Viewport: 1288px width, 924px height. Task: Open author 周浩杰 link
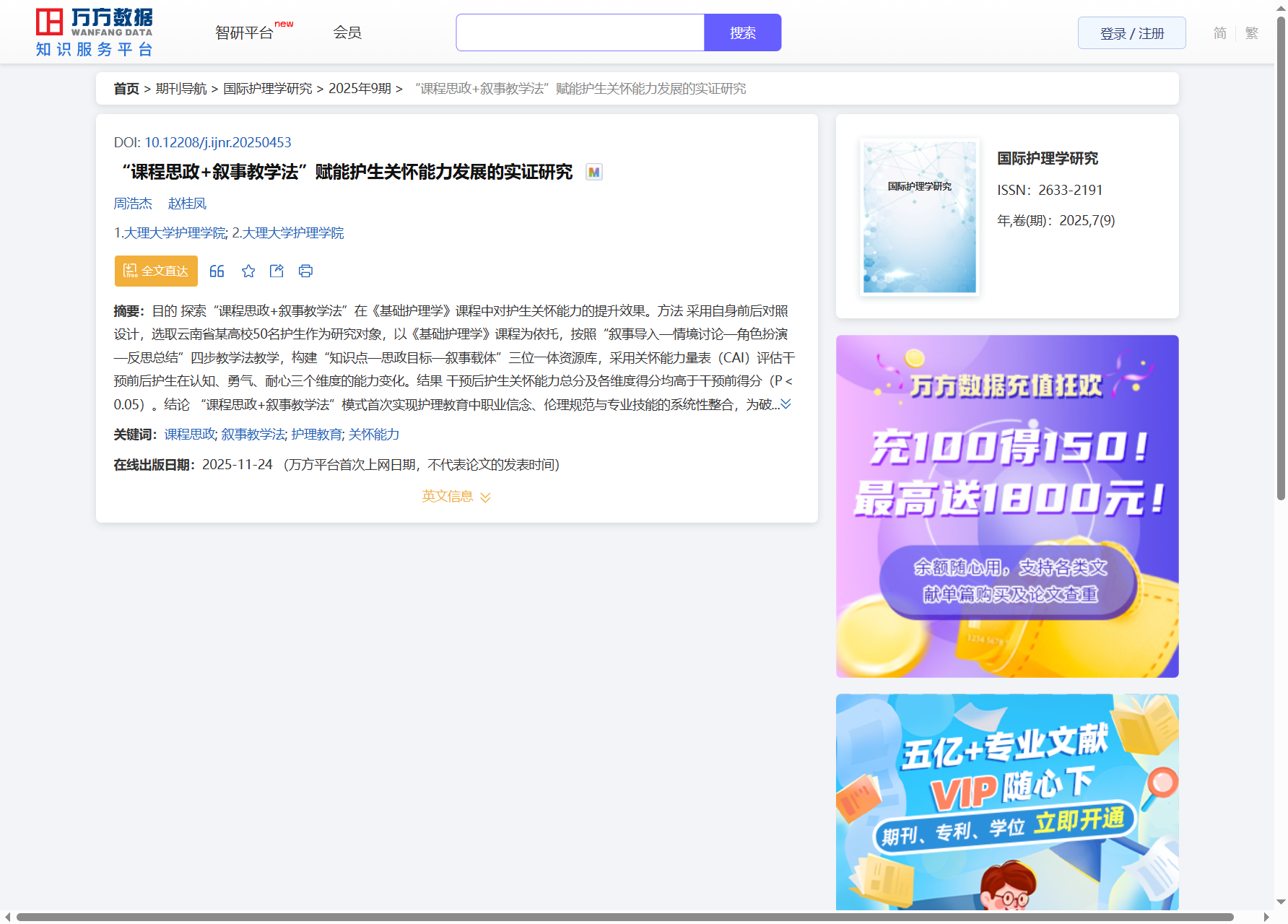coord(133,204)
